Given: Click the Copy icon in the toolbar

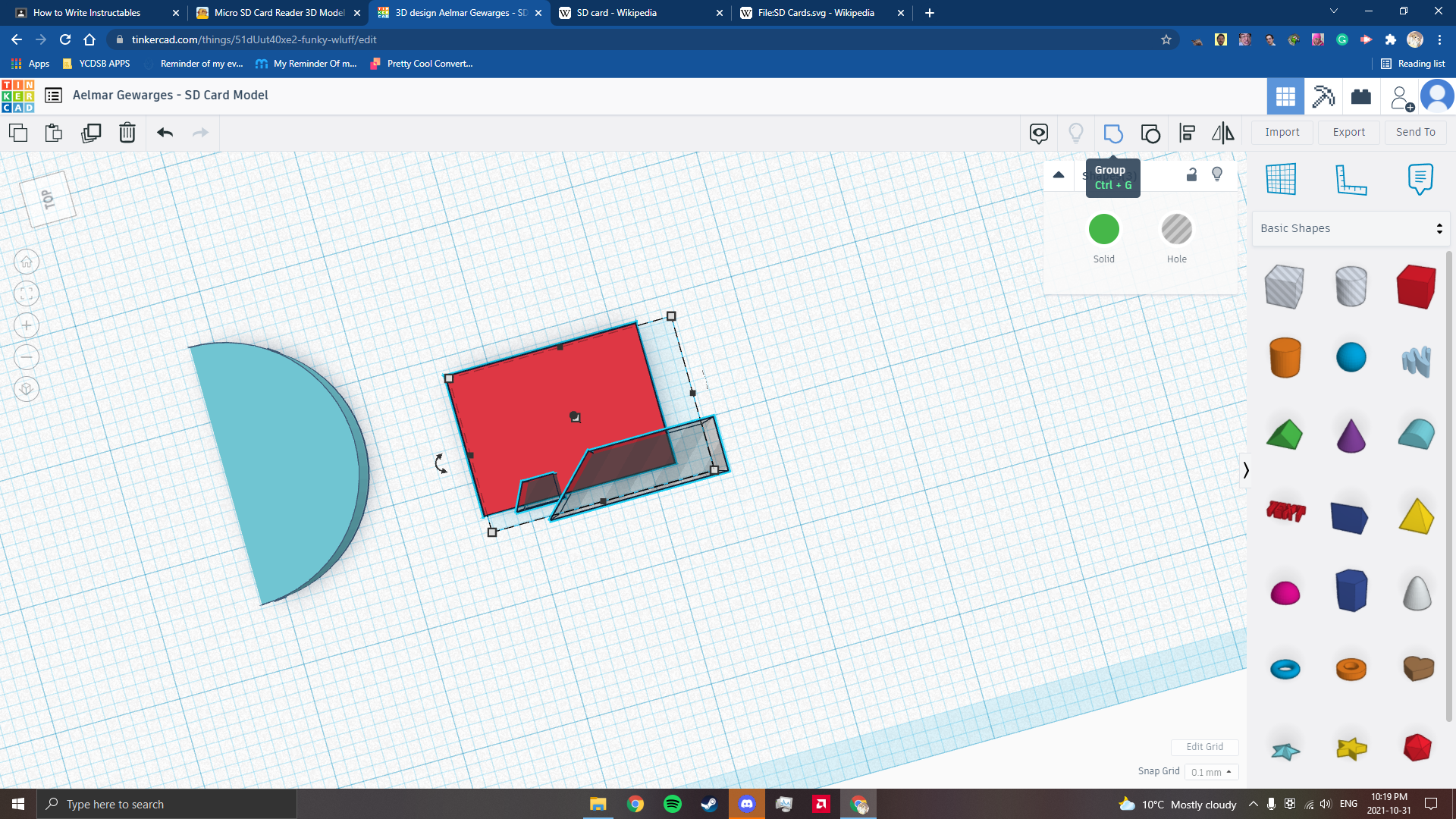Looking at the screenshot, I should coord(18,133).
